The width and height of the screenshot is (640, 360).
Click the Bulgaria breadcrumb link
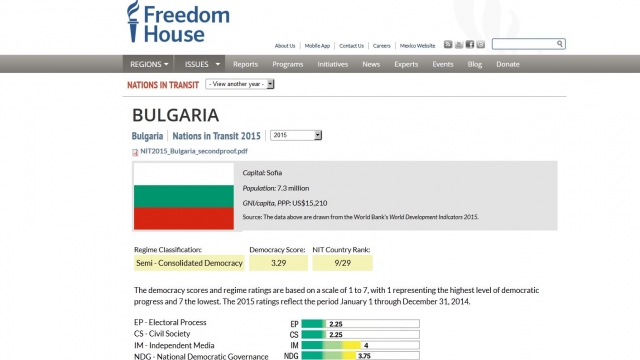[x=147, y=136]
